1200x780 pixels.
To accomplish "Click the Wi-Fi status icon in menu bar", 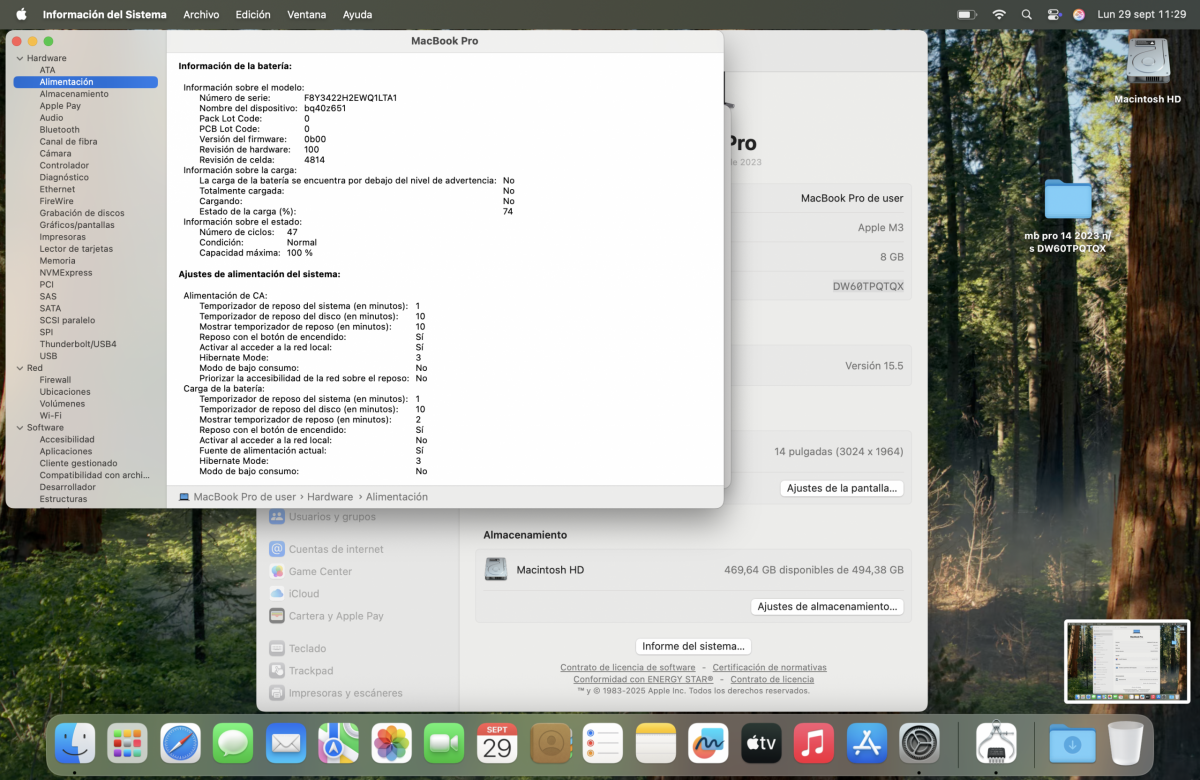I will click(x=999, y=14).
